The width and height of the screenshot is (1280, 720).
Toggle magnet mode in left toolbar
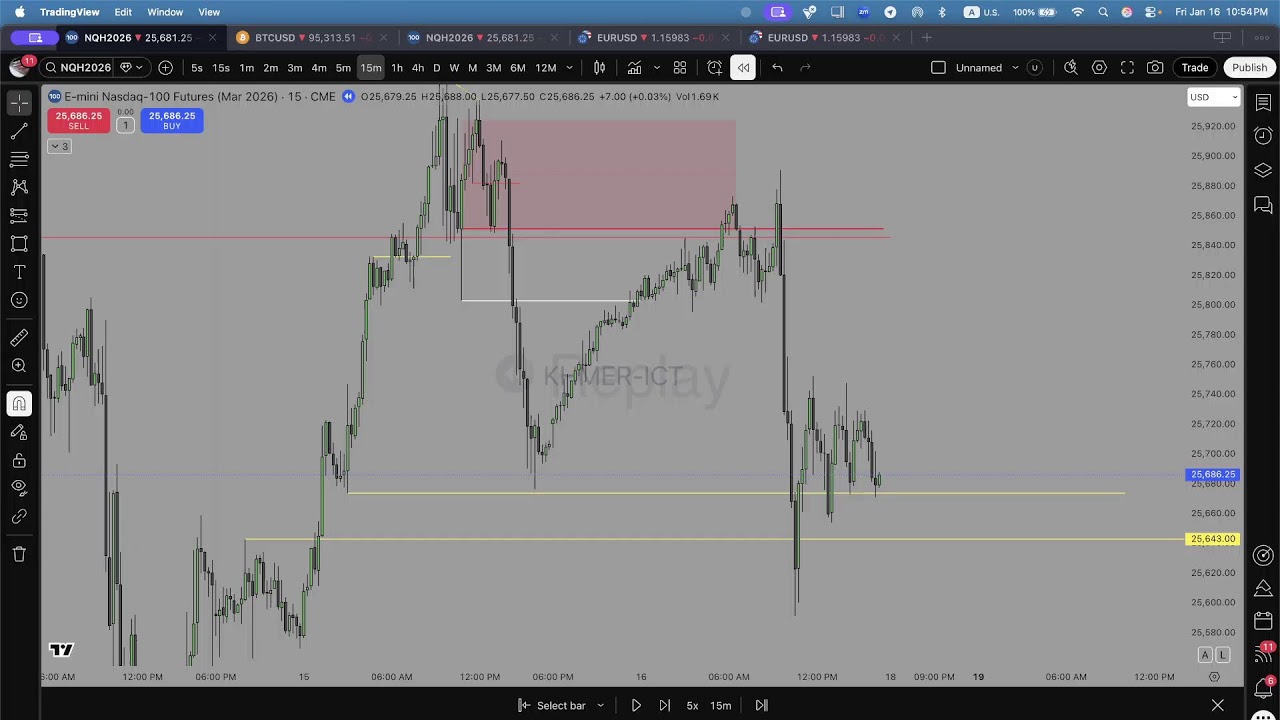pos(19,404)
